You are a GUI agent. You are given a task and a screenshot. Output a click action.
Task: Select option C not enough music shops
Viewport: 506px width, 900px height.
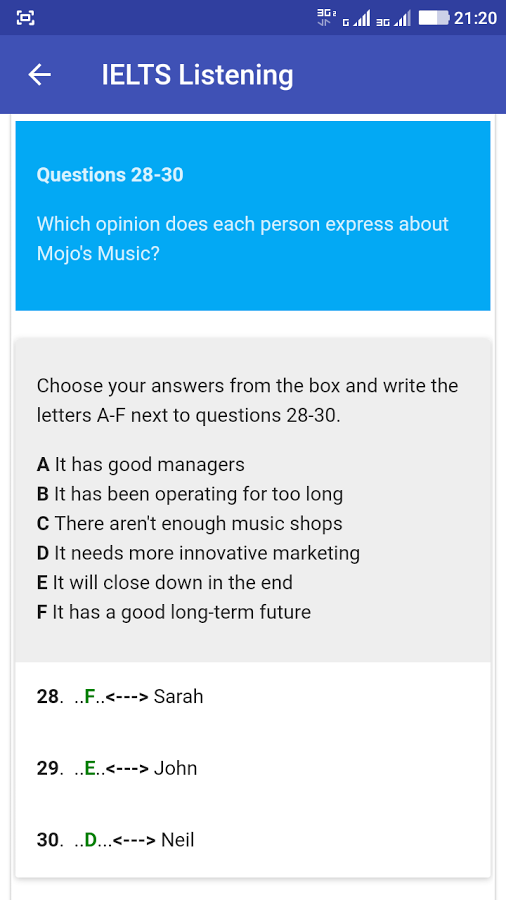(189, 523)
